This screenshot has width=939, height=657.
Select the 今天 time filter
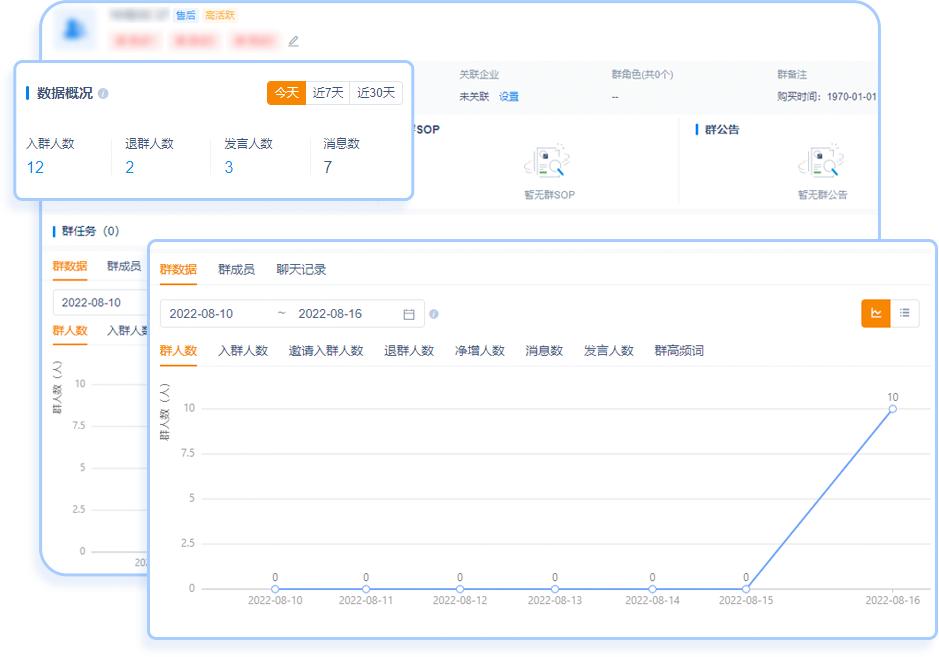(287, 92)
